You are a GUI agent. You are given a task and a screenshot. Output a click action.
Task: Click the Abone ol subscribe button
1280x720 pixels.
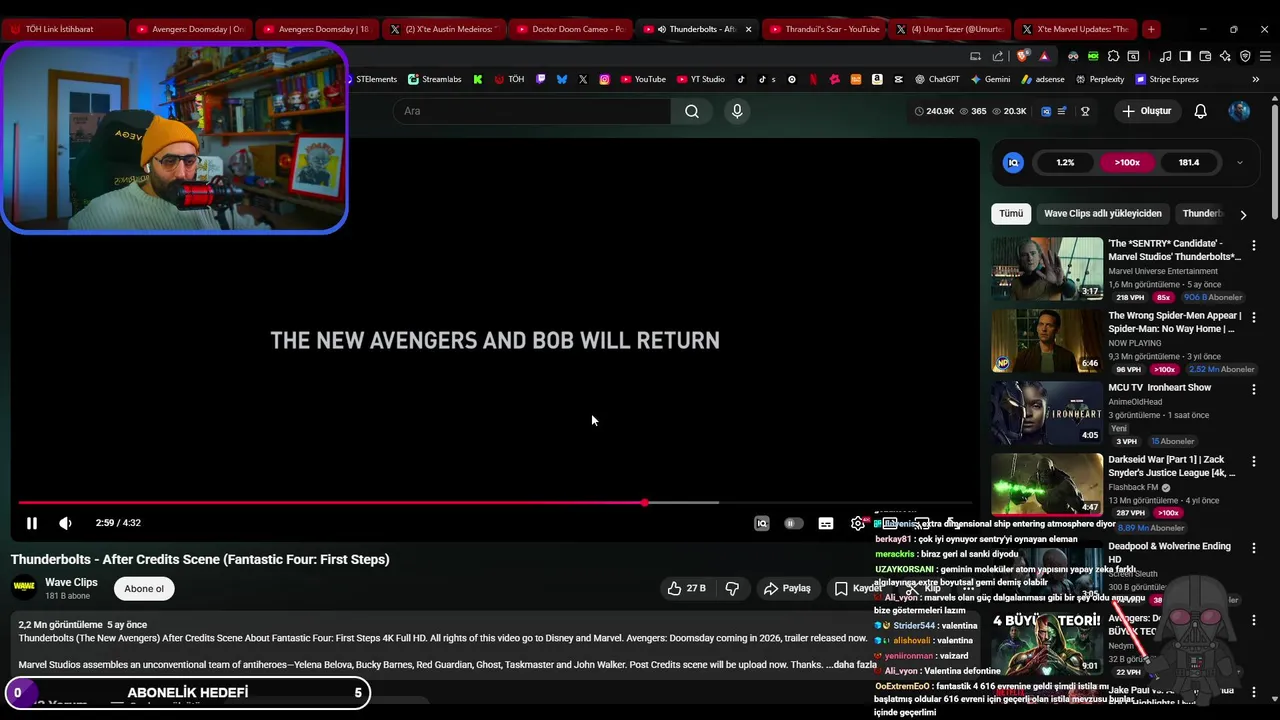click(144, 589)
